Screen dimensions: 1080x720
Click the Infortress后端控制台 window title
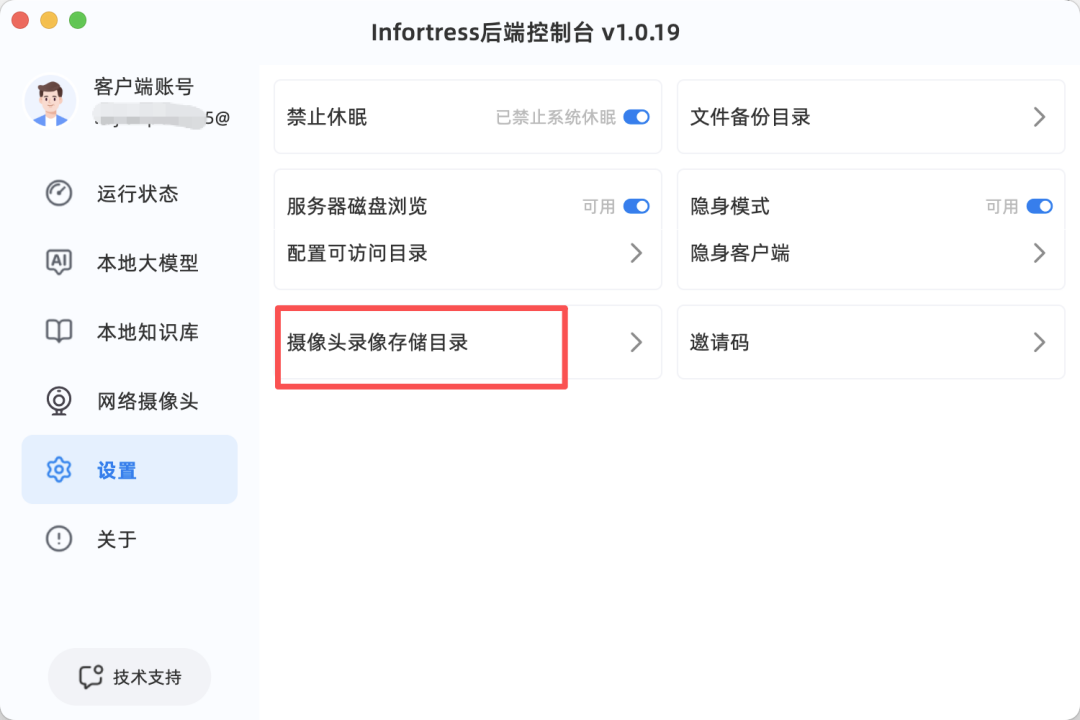(525, 32)
